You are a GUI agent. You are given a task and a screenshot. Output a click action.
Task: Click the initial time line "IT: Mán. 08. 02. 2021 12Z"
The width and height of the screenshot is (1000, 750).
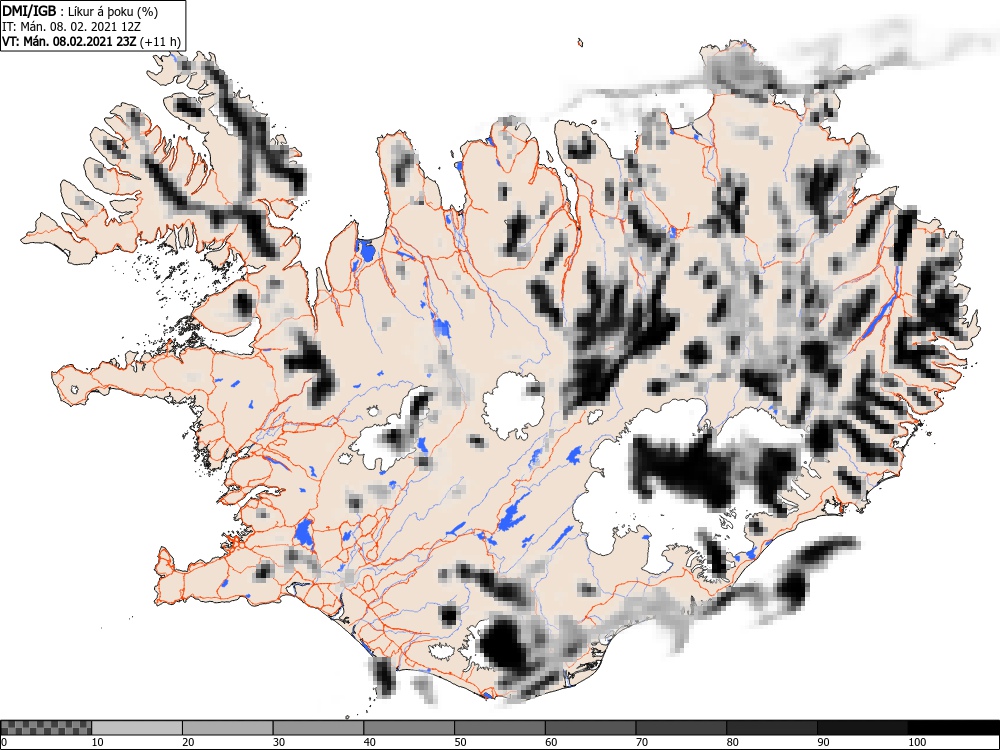click(71, 27)
